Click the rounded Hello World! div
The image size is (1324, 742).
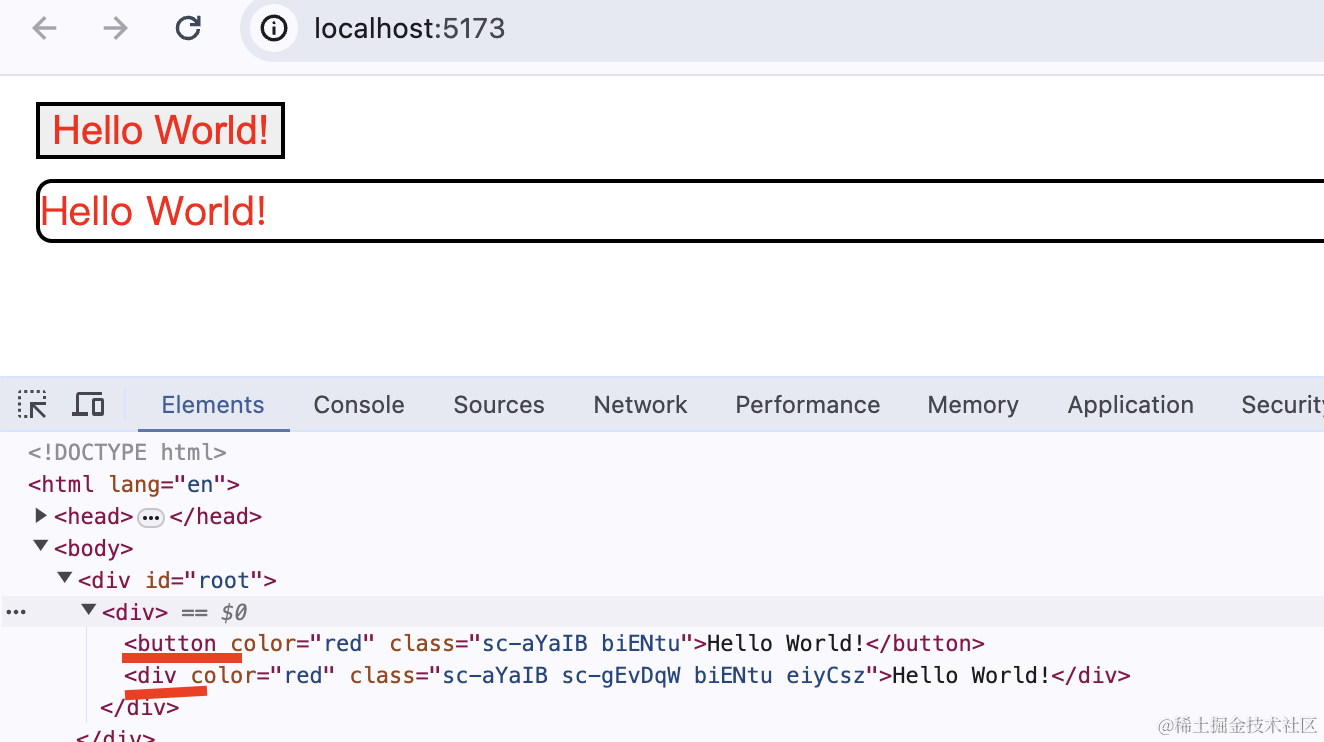pos(680,211)
